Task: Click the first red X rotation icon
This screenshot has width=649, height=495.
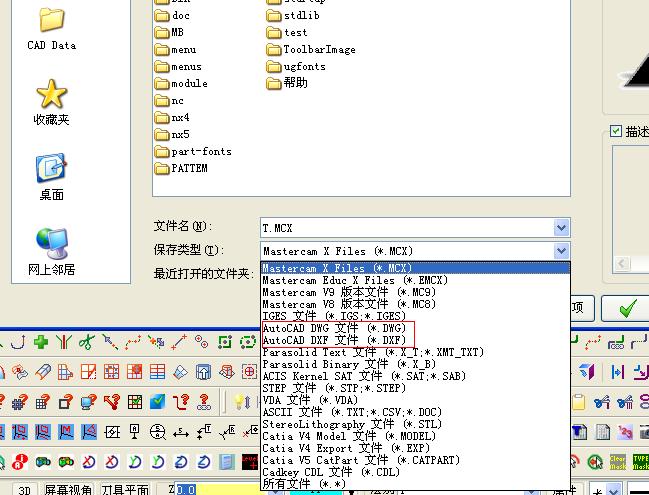Action: click(89, 461)
